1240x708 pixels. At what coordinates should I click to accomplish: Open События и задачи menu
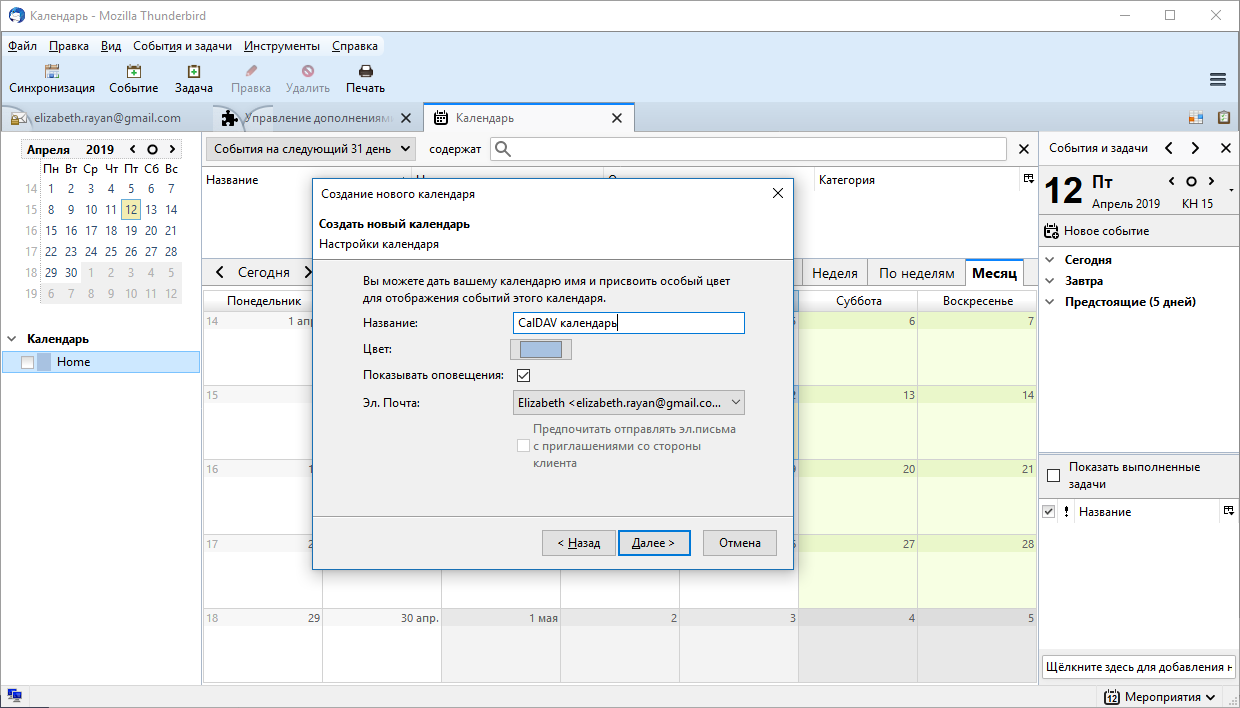tap(183, 46)
